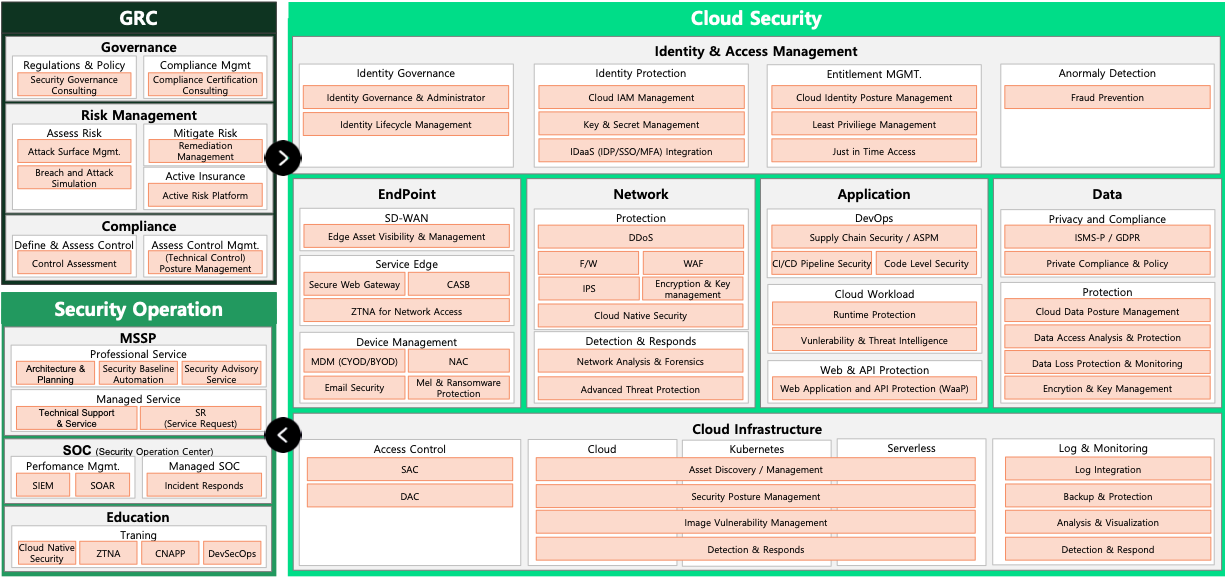Select Breach and Attack Simulation

tap(74, 178)
